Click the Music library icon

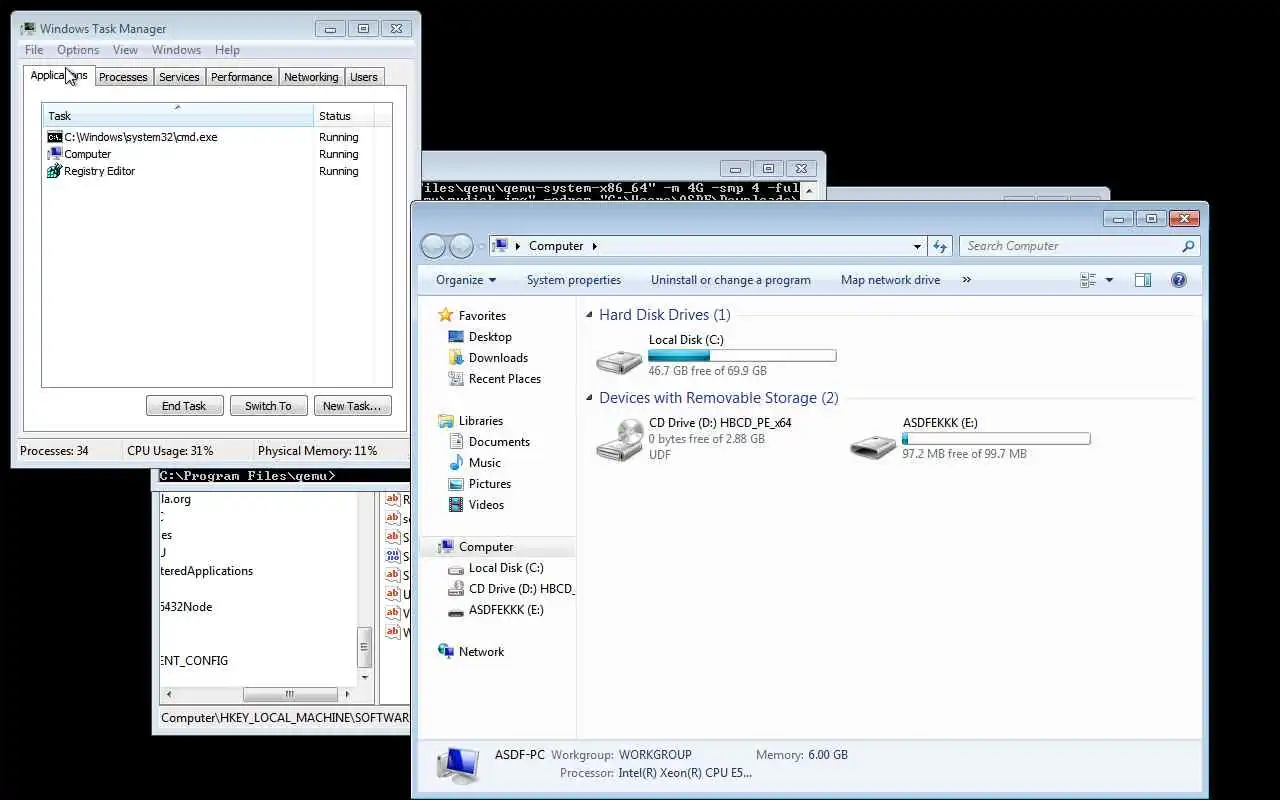click(456, 463)
